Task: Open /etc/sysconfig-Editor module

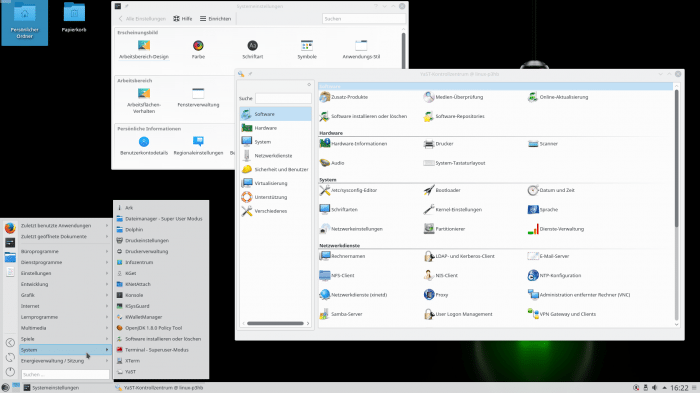Action: tap(348, 190)
